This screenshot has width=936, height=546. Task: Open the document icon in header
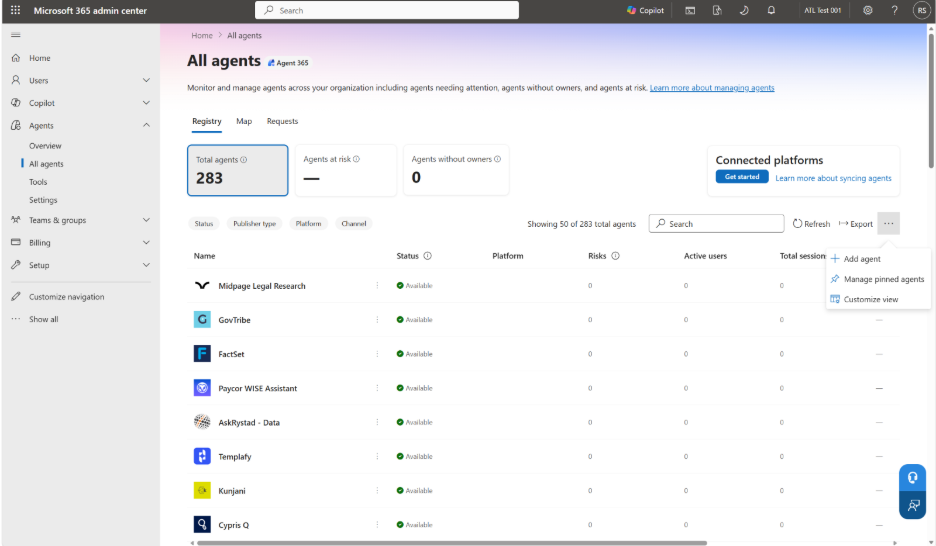(x=717, y=10)
